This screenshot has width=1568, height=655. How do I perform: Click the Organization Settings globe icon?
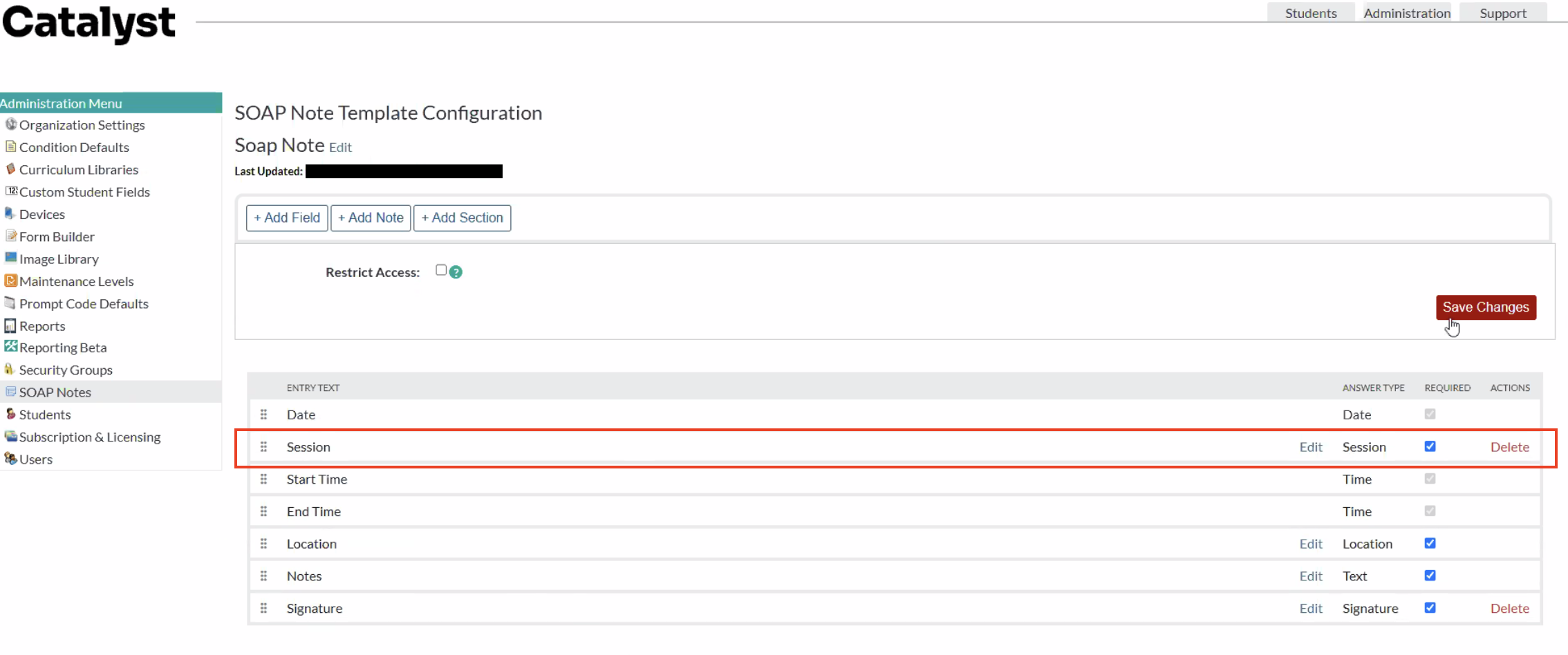point(10,124)
